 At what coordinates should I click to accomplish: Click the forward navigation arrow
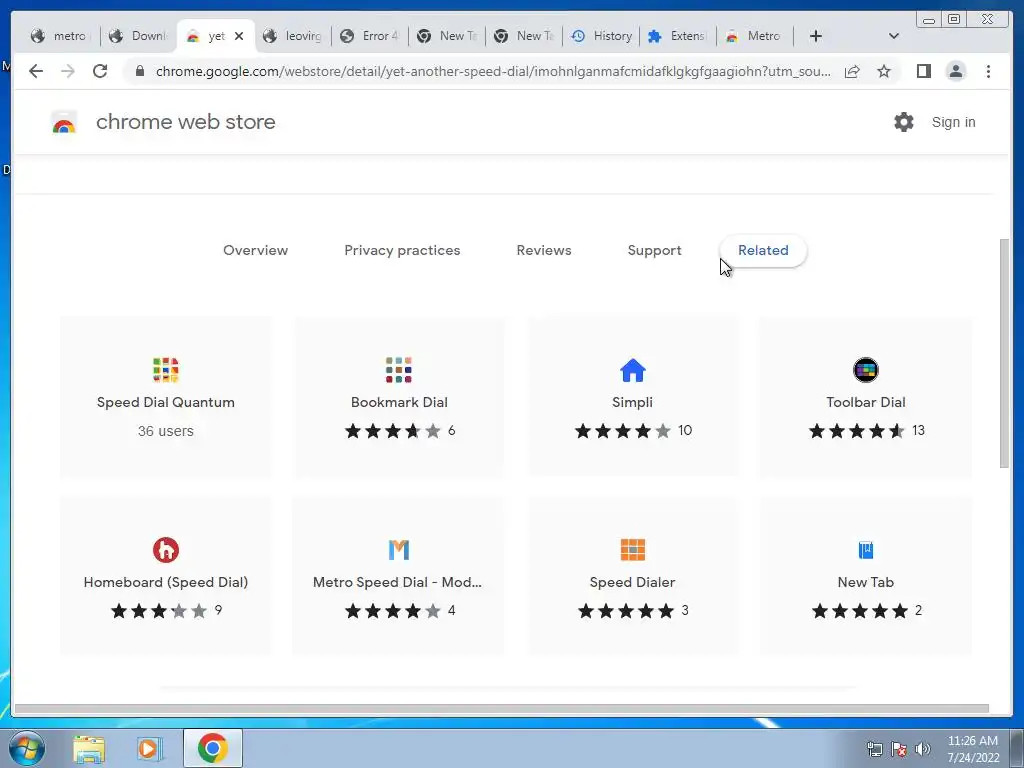click(x=68, y=71)
